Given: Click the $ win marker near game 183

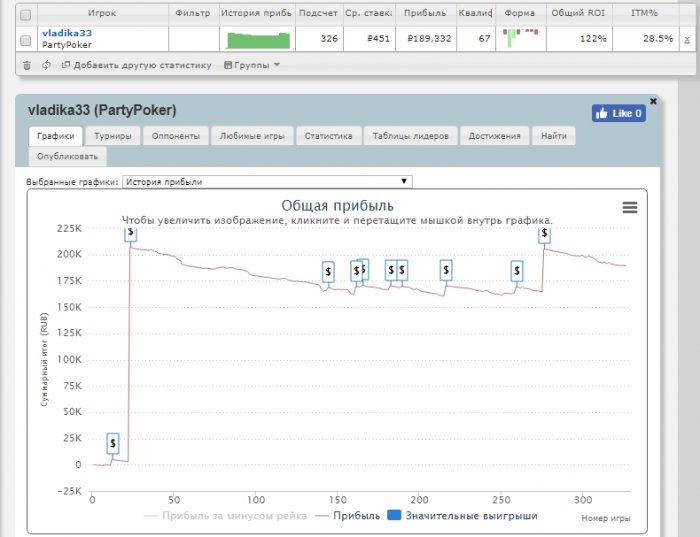Looking at the screenshot, I should [391, 270].
